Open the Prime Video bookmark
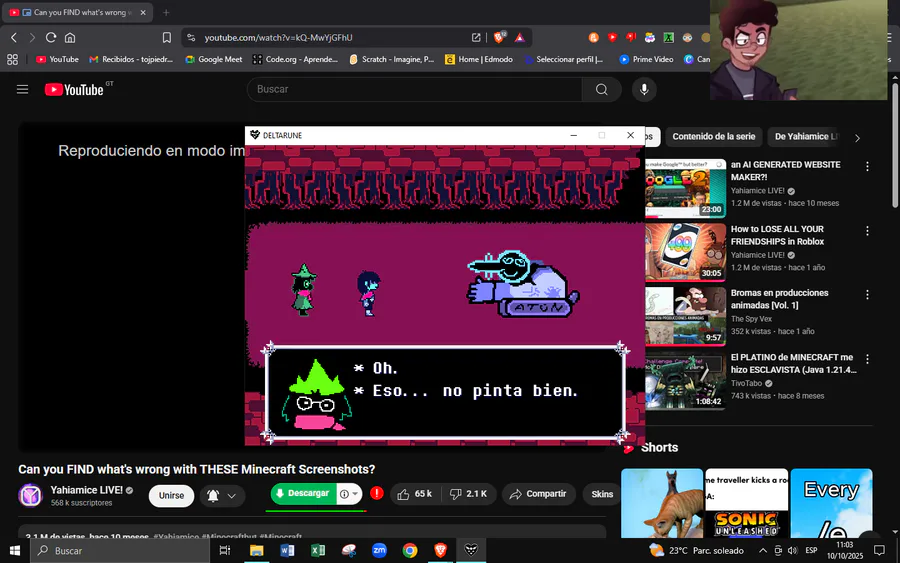This screenshot has height=563, width=900. tap(646, 59)
